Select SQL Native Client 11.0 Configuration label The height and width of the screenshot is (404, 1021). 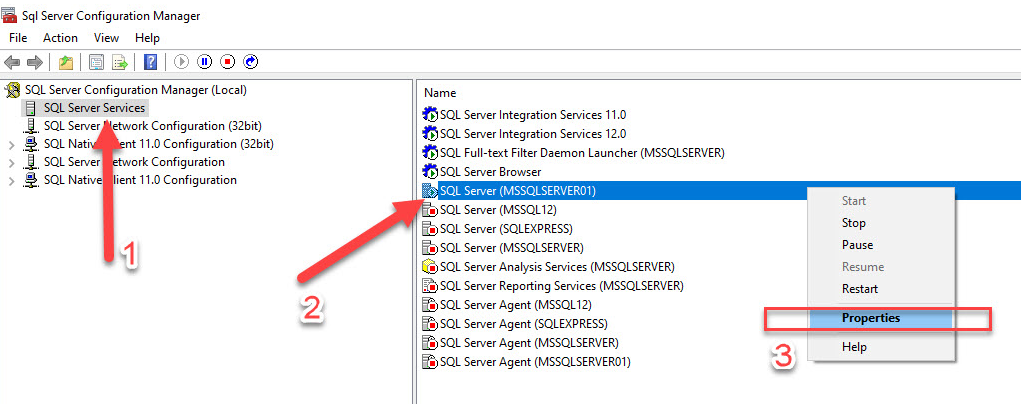click(x=140, y=180)
